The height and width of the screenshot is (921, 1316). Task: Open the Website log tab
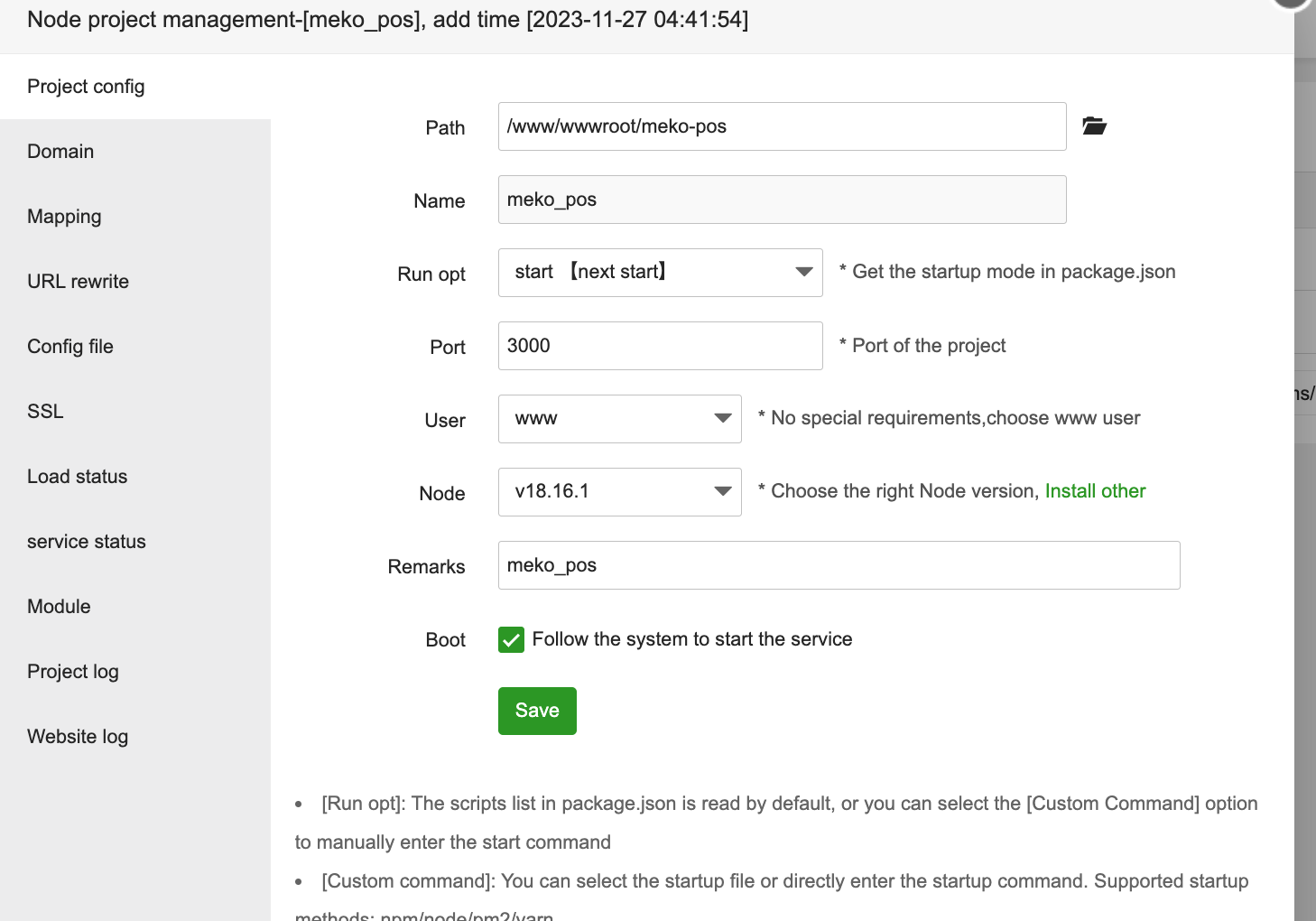click(x=78, y=737)
